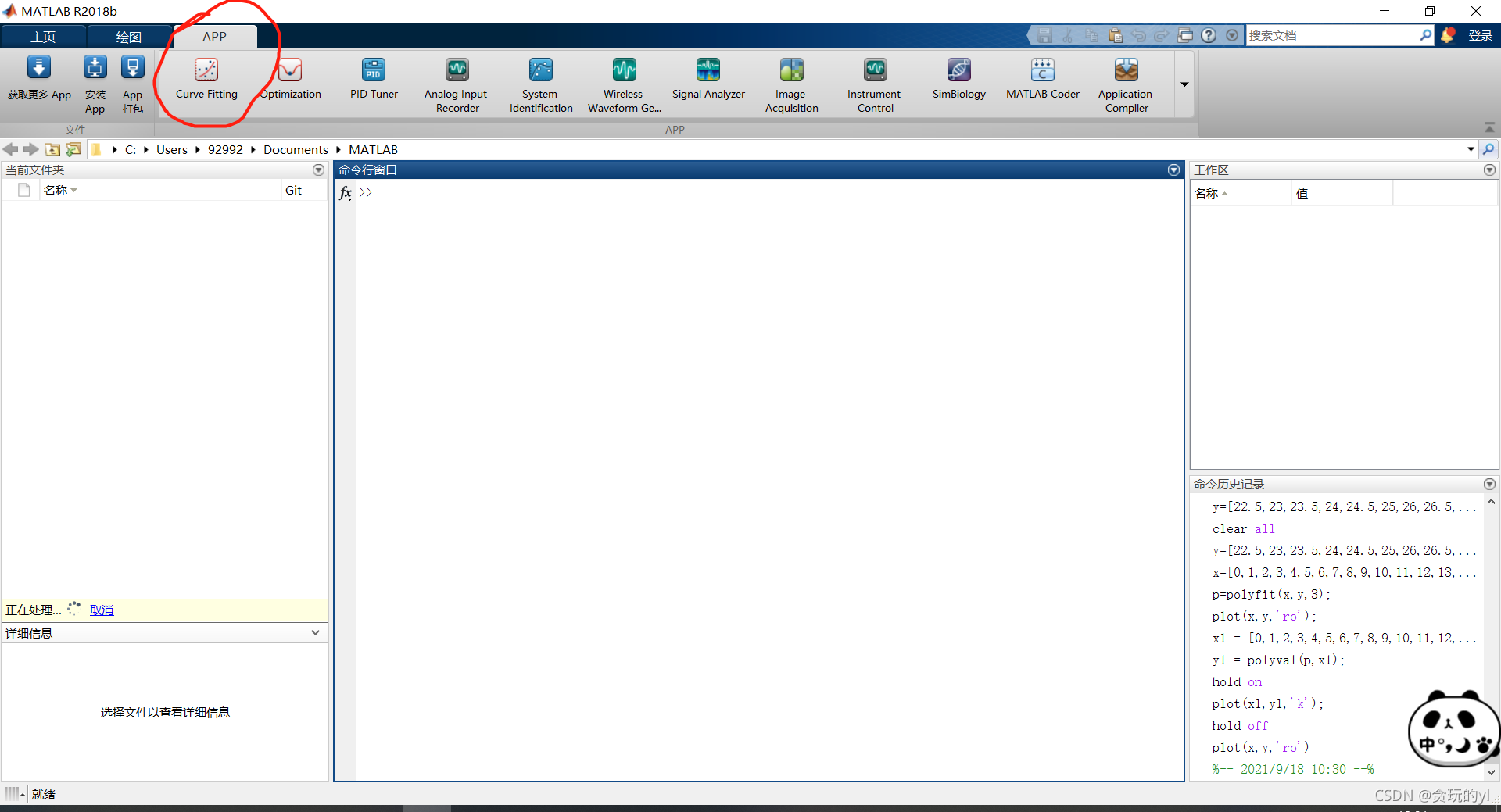
Task: Open the Command Window actions menu
Action: 1173,170
